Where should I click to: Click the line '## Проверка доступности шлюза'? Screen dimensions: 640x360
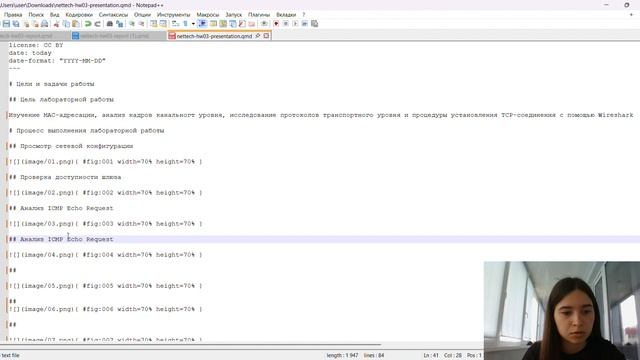(x=65, y=177)
